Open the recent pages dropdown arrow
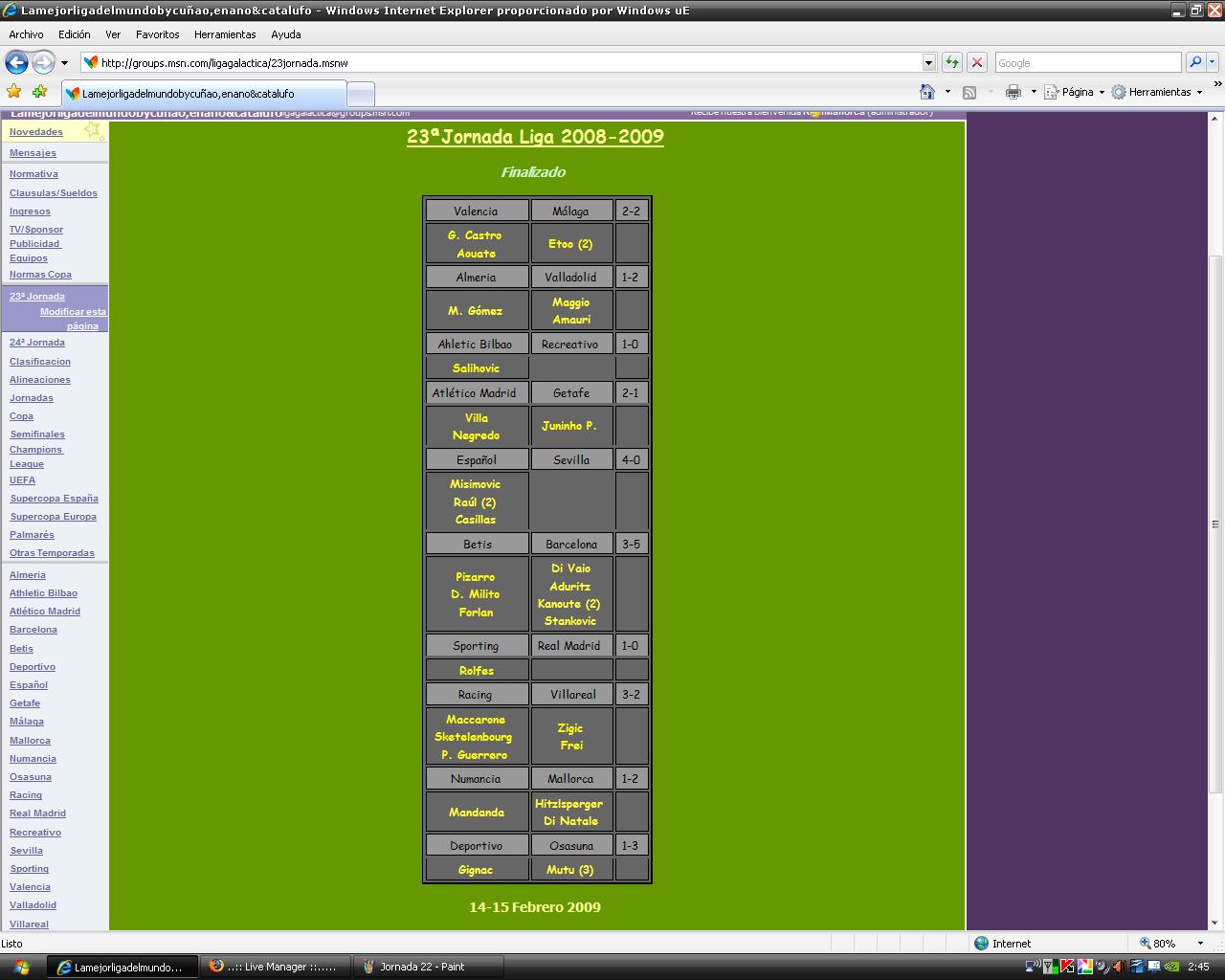The width and height of the screenshot is (1225, 980). coord(64,63)
